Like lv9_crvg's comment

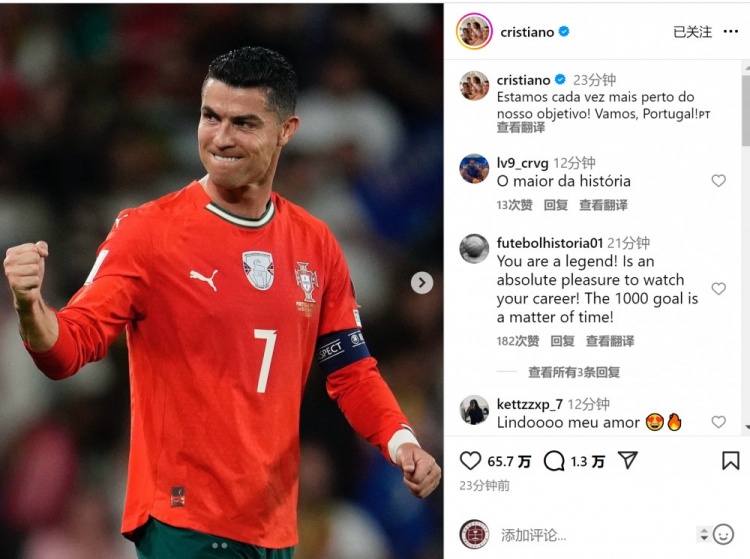(x=718, y=180)
